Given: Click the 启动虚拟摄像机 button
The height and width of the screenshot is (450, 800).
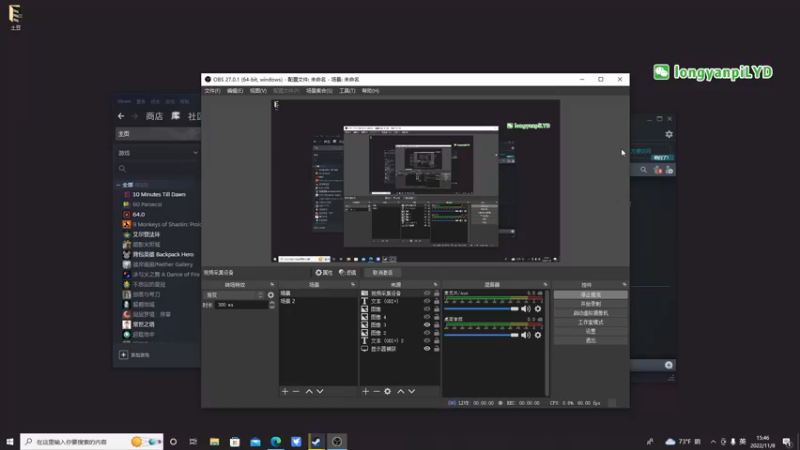Looking at the screenshot, I should click(x=590, y=313).
